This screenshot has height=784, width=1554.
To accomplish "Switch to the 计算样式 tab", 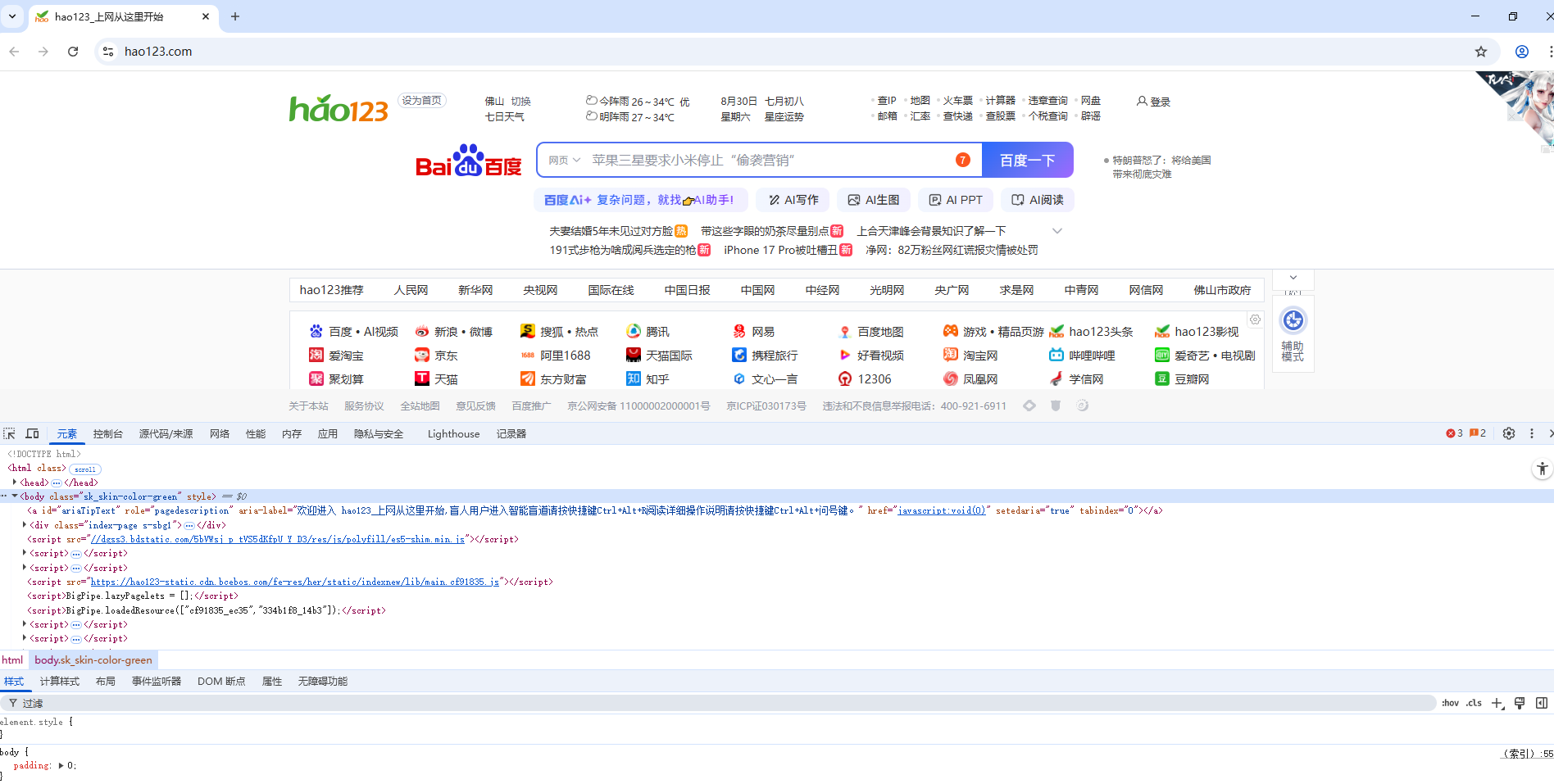I will click(59, 681).
